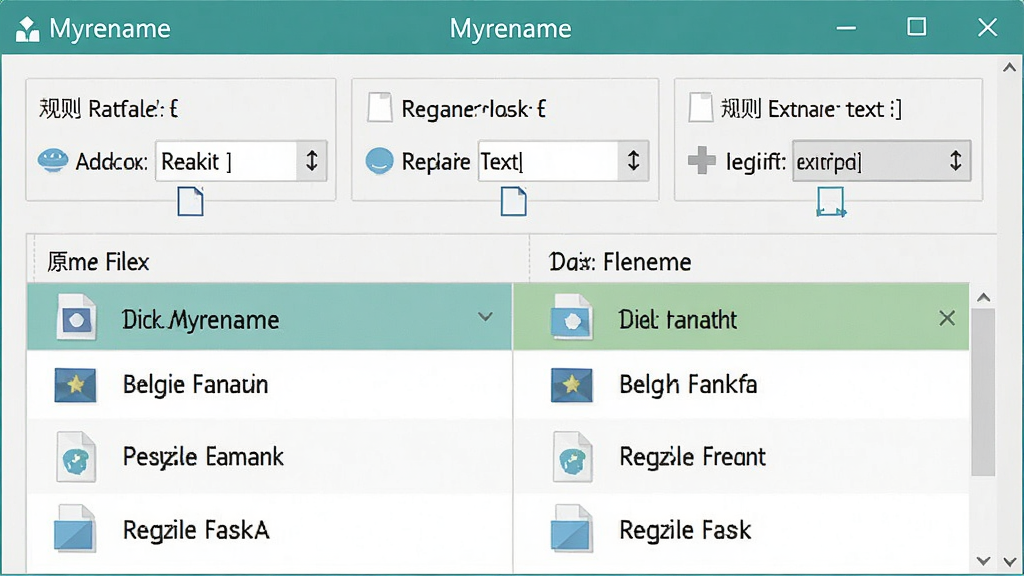Click the Daх: Fleneme column header
The image size is (1024, 576).
(x=620, y=262)
